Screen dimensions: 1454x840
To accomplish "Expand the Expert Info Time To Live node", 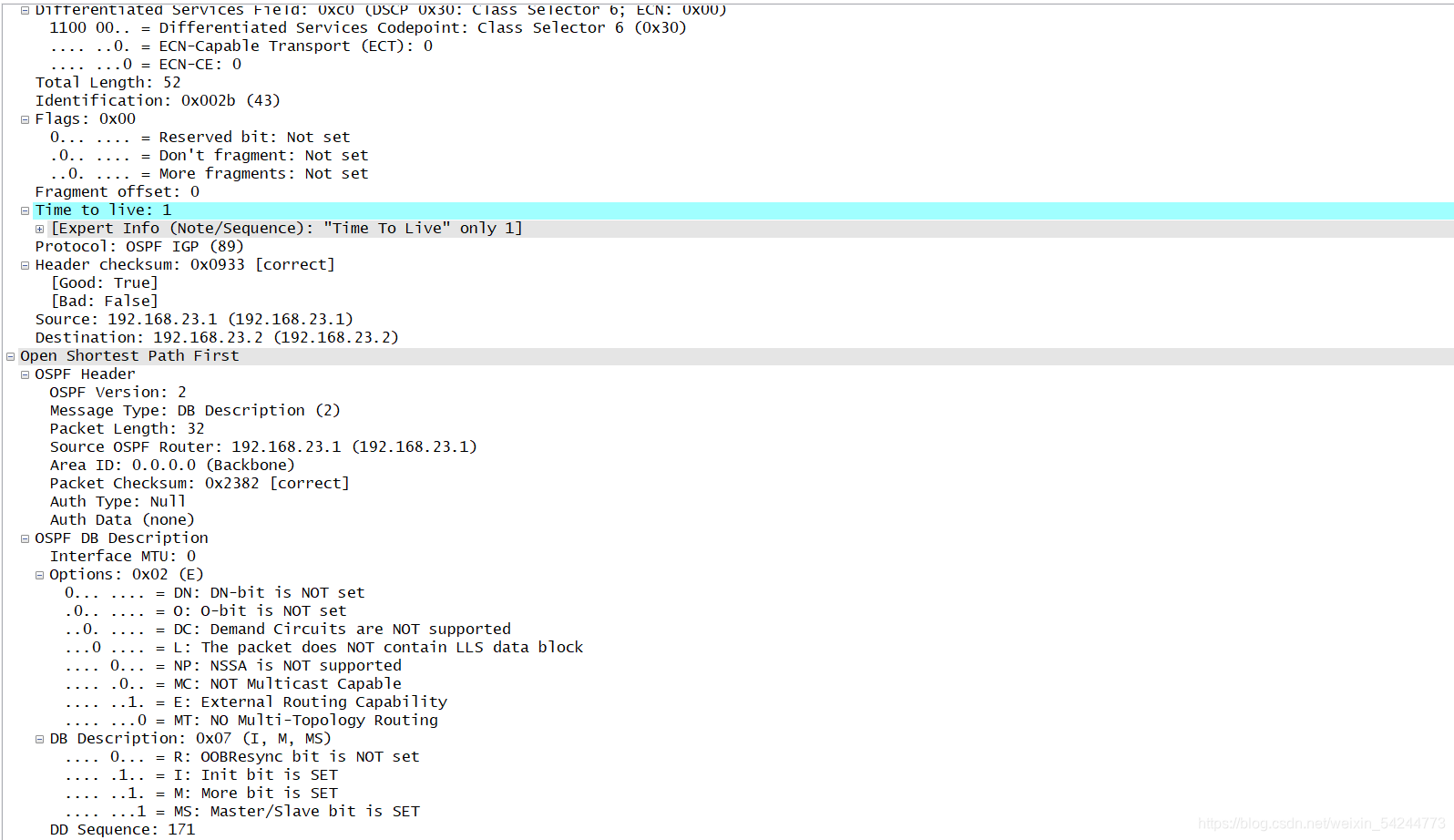I will click(40, 229).
